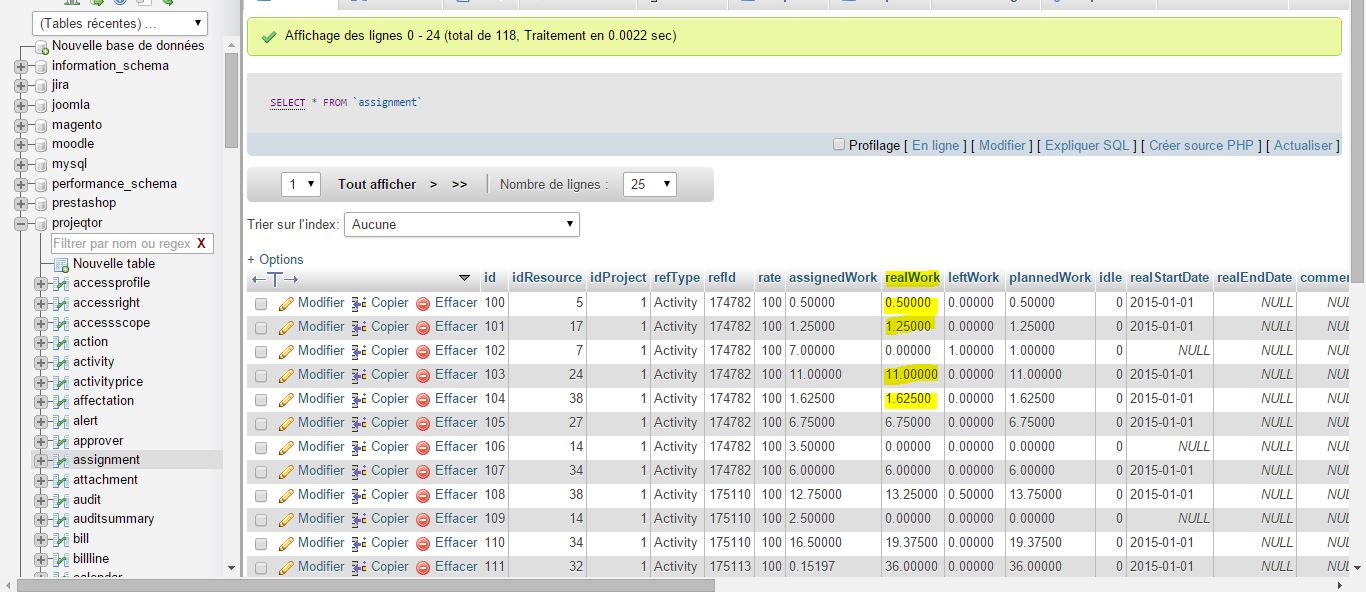This screenshot has height=592, width=1366.
Task: Click the pencil Modifier icon for row 100
Action: click(286, 303)
